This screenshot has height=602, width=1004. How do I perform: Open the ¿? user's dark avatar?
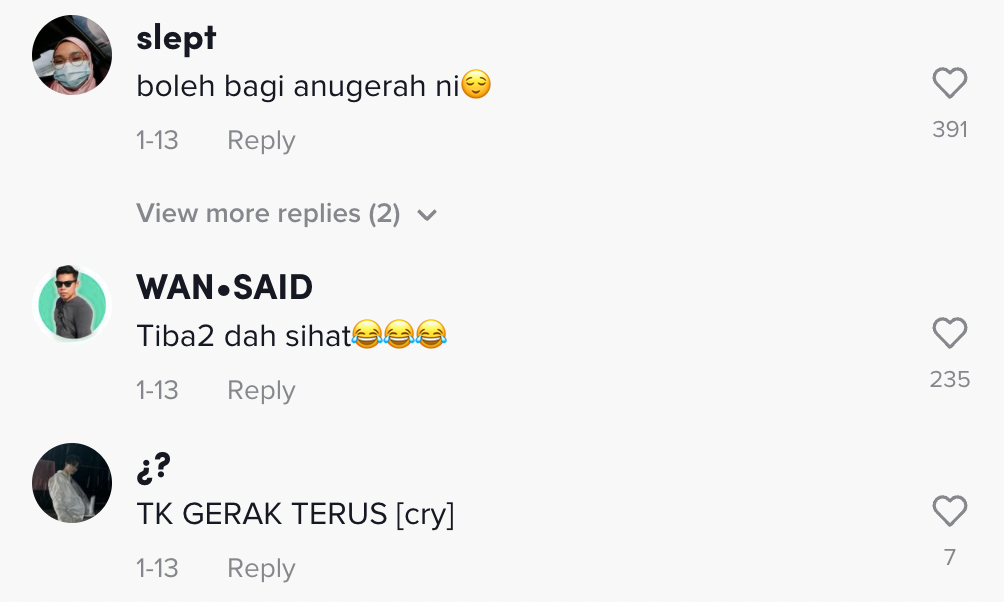tap(72, 483)
